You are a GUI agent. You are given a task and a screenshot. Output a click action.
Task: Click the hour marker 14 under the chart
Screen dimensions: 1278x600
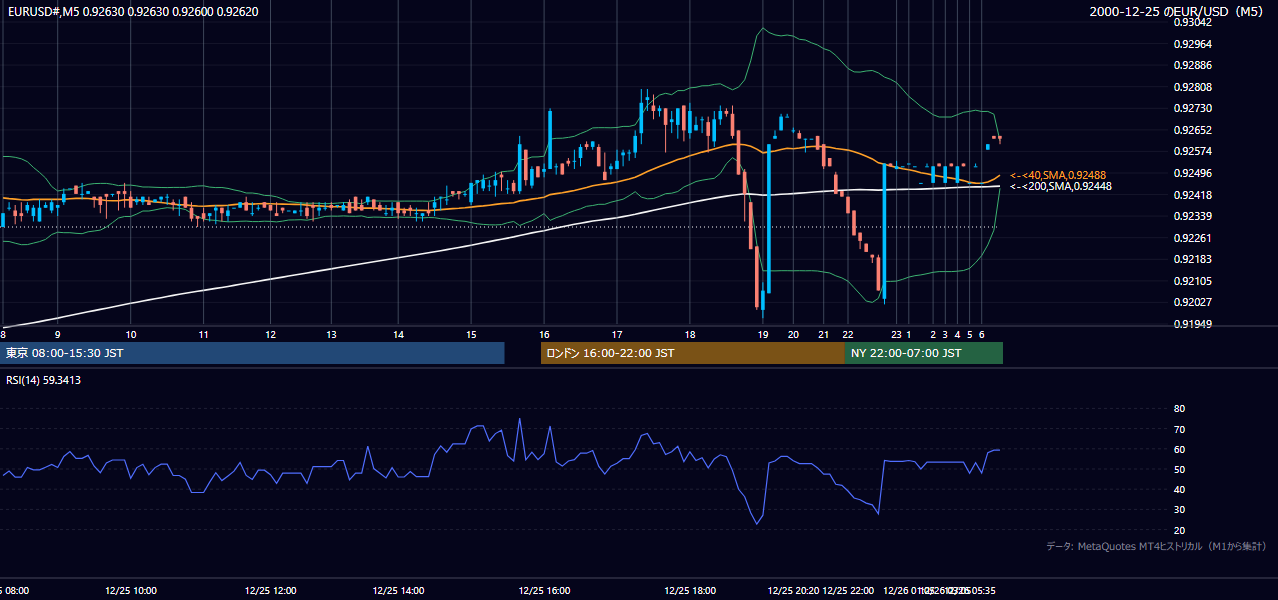click(x=399, y=334)
